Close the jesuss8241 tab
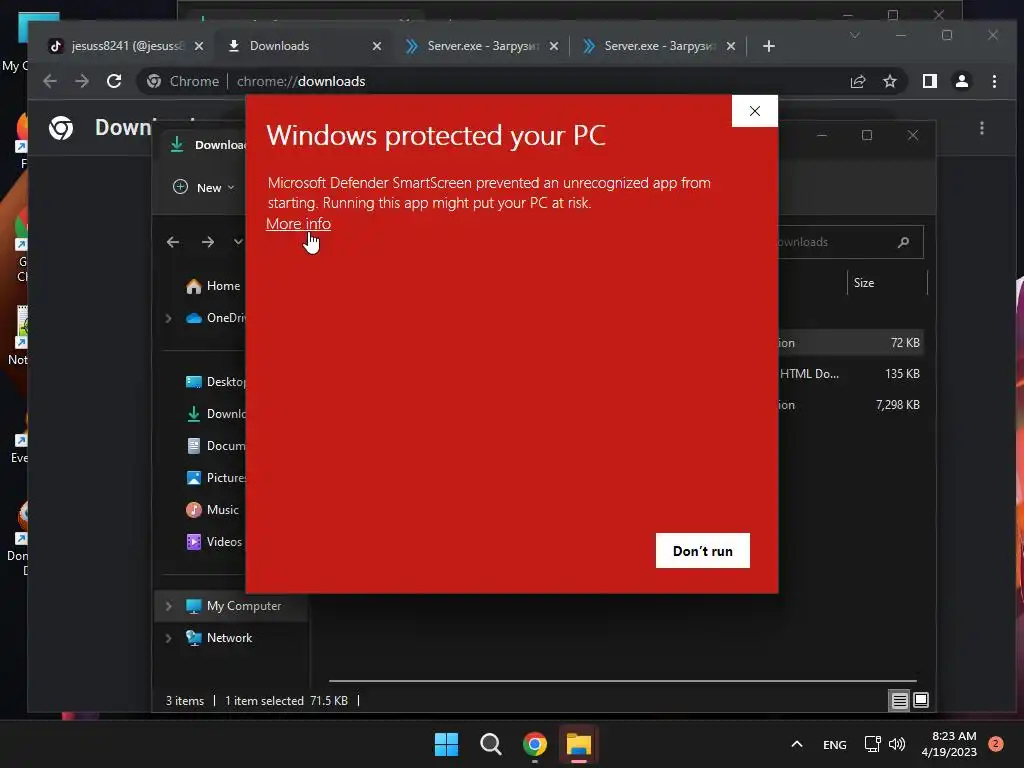This screenshot has width=1024, height=768. click(199, 46)
